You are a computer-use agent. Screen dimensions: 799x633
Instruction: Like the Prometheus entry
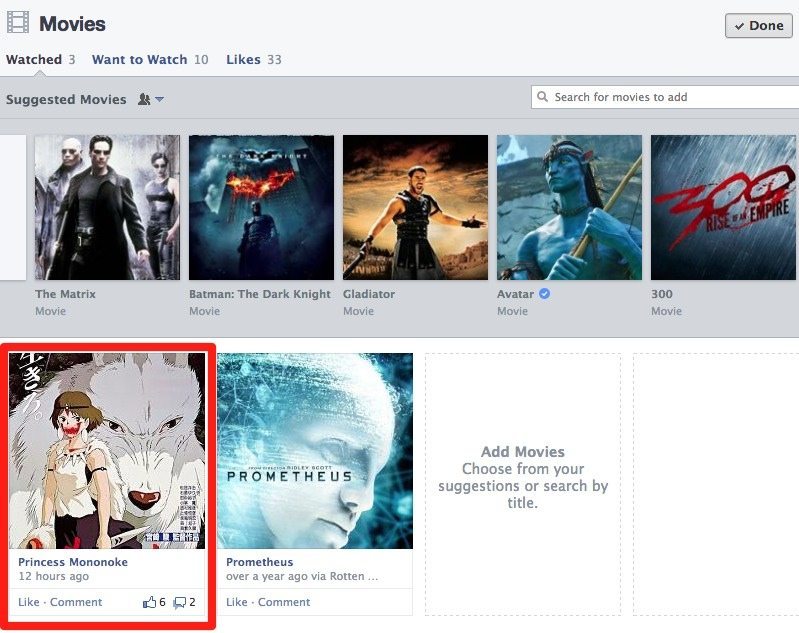[x=236, y=602]
